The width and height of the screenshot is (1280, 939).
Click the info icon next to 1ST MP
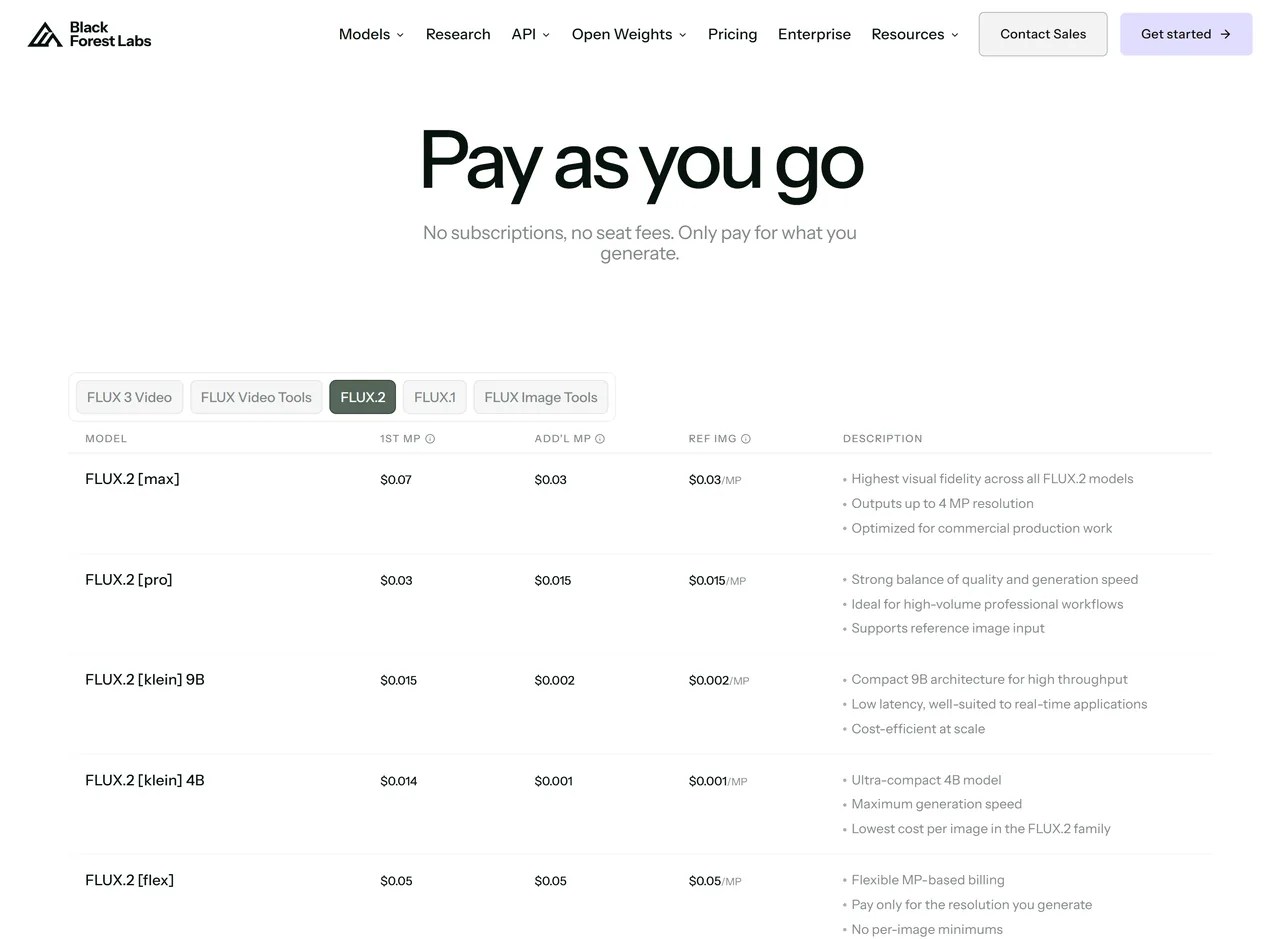click(430, 439)
